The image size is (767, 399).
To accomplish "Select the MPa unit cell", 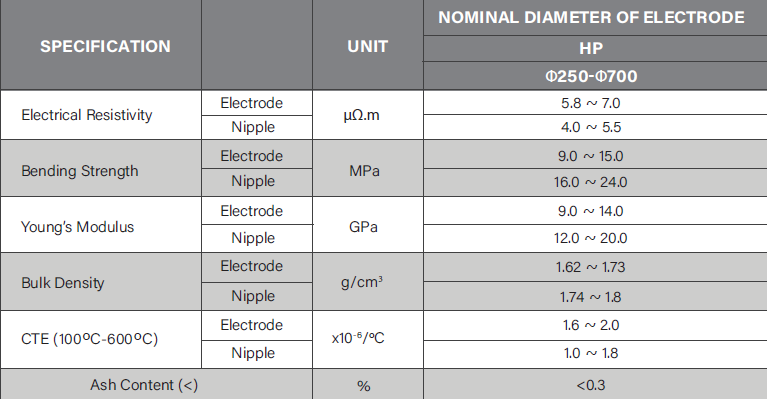I will point(364,171).
